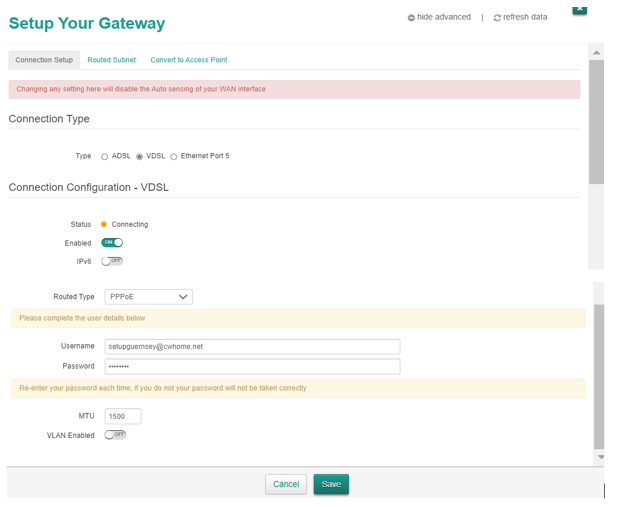This screenshot has width=617, height=507.
Task: Close the gateway setup dialog
Action: (x=579, y=8)
